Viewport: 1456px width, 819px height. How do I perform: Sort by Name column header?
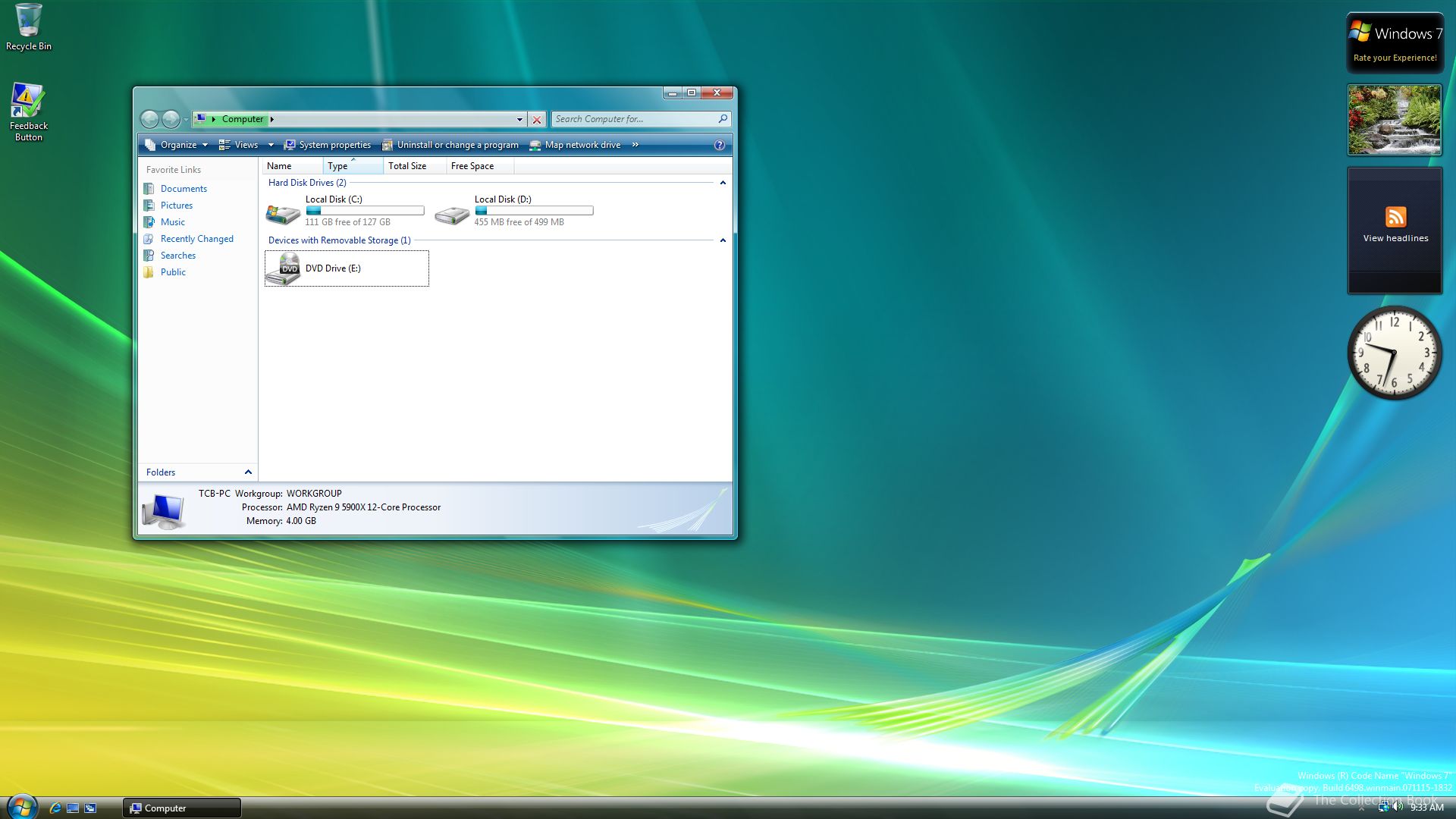pyautogui.click(x=293, y=166)
